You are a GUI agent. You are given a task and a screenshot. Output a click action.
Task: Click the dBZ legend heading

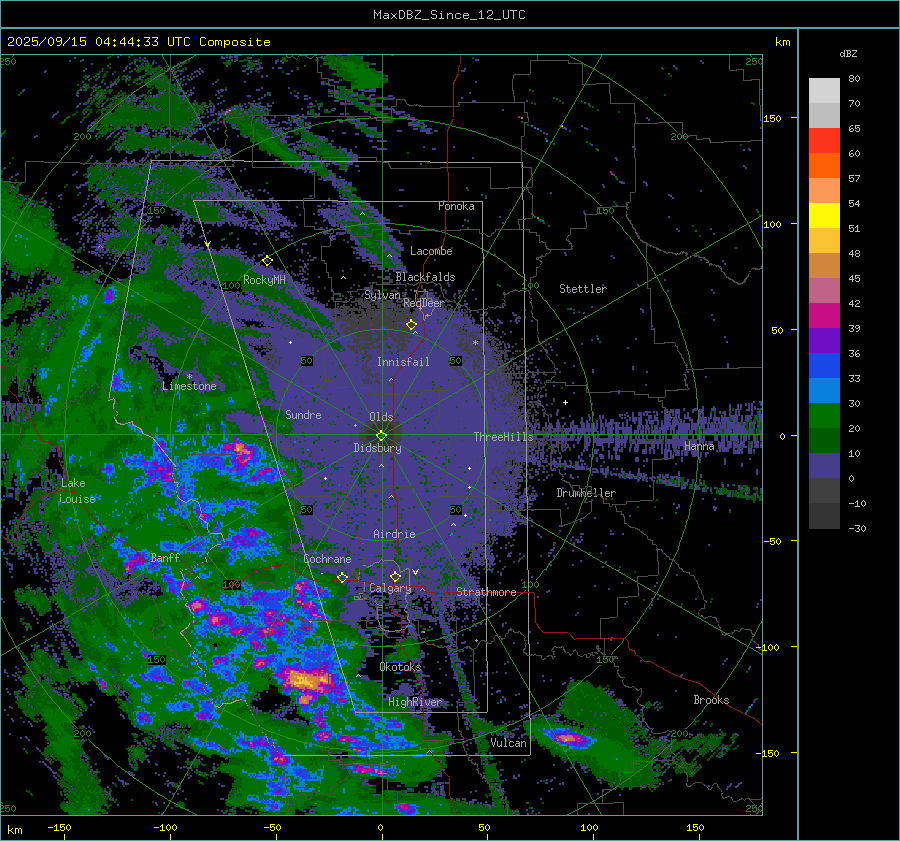tap(848, 53)
